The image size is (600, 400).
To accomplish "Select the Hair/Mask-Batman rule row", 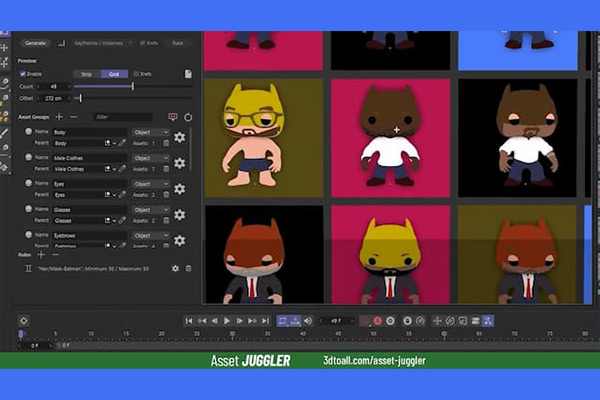I will pos(92,269).
